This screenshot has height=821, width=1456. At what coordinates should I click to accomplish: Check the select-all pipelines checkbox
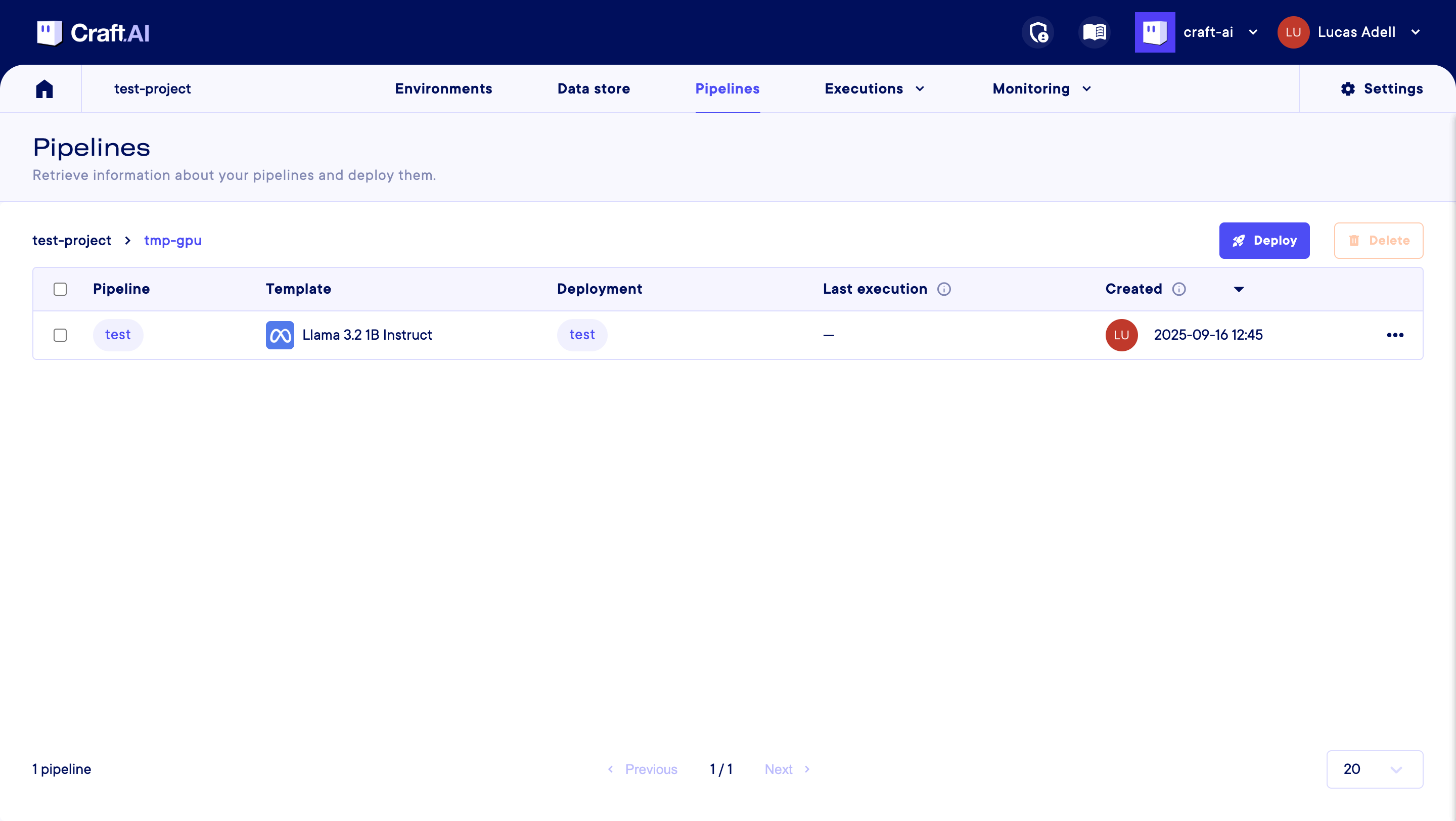pos(60,289)
